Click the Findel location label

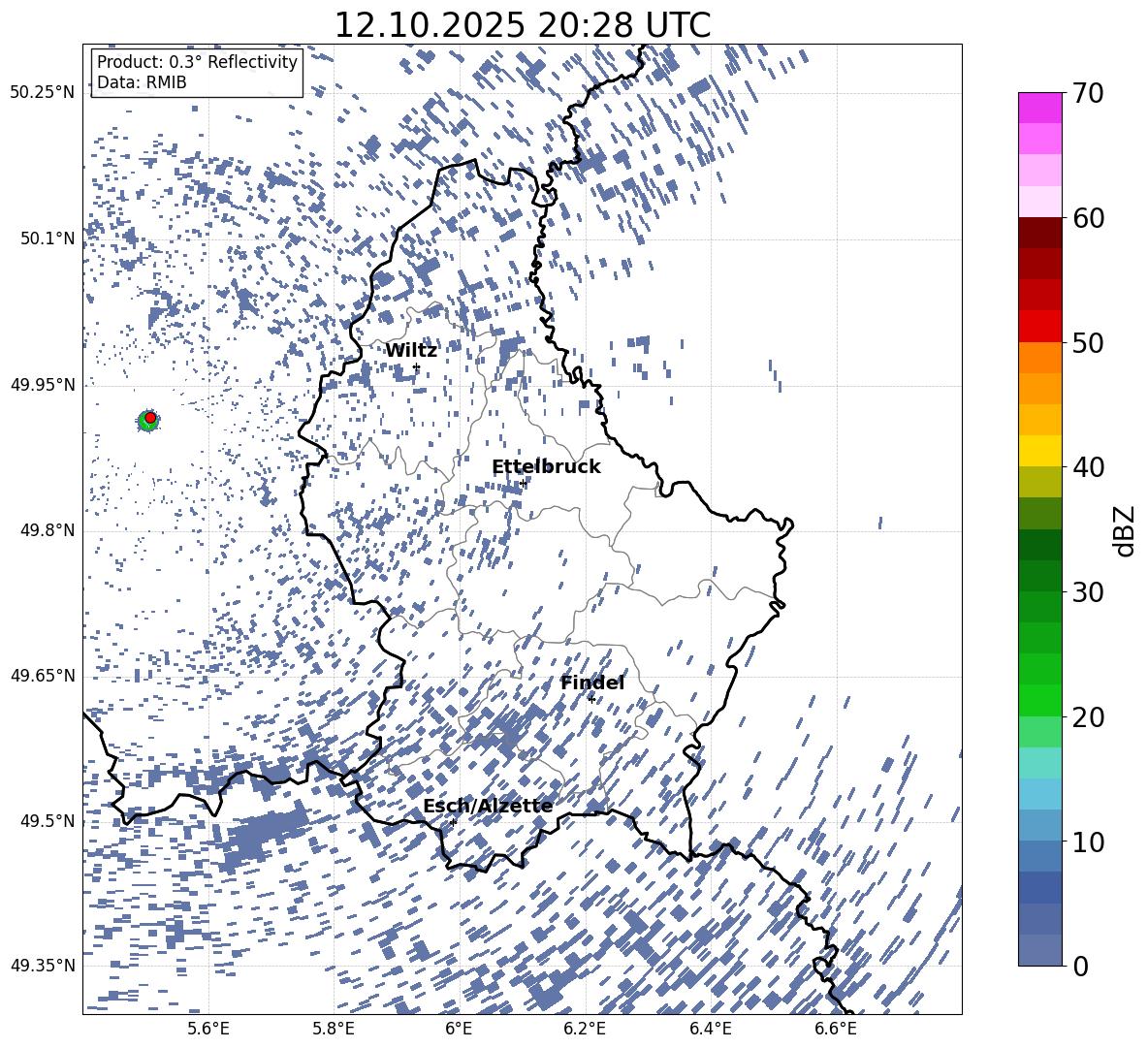(x=592, y=683)
